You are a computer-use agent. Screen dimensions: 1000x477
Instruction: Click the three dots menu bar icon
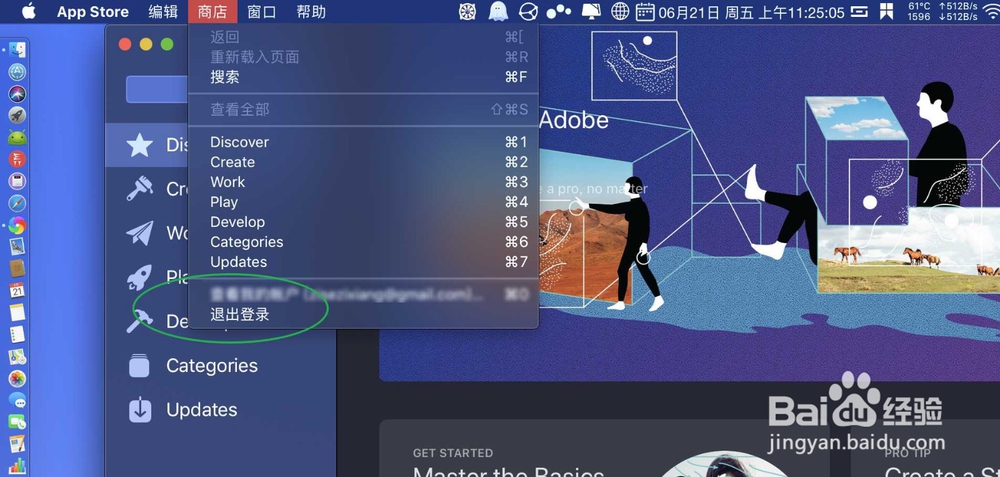coord(559,11)
